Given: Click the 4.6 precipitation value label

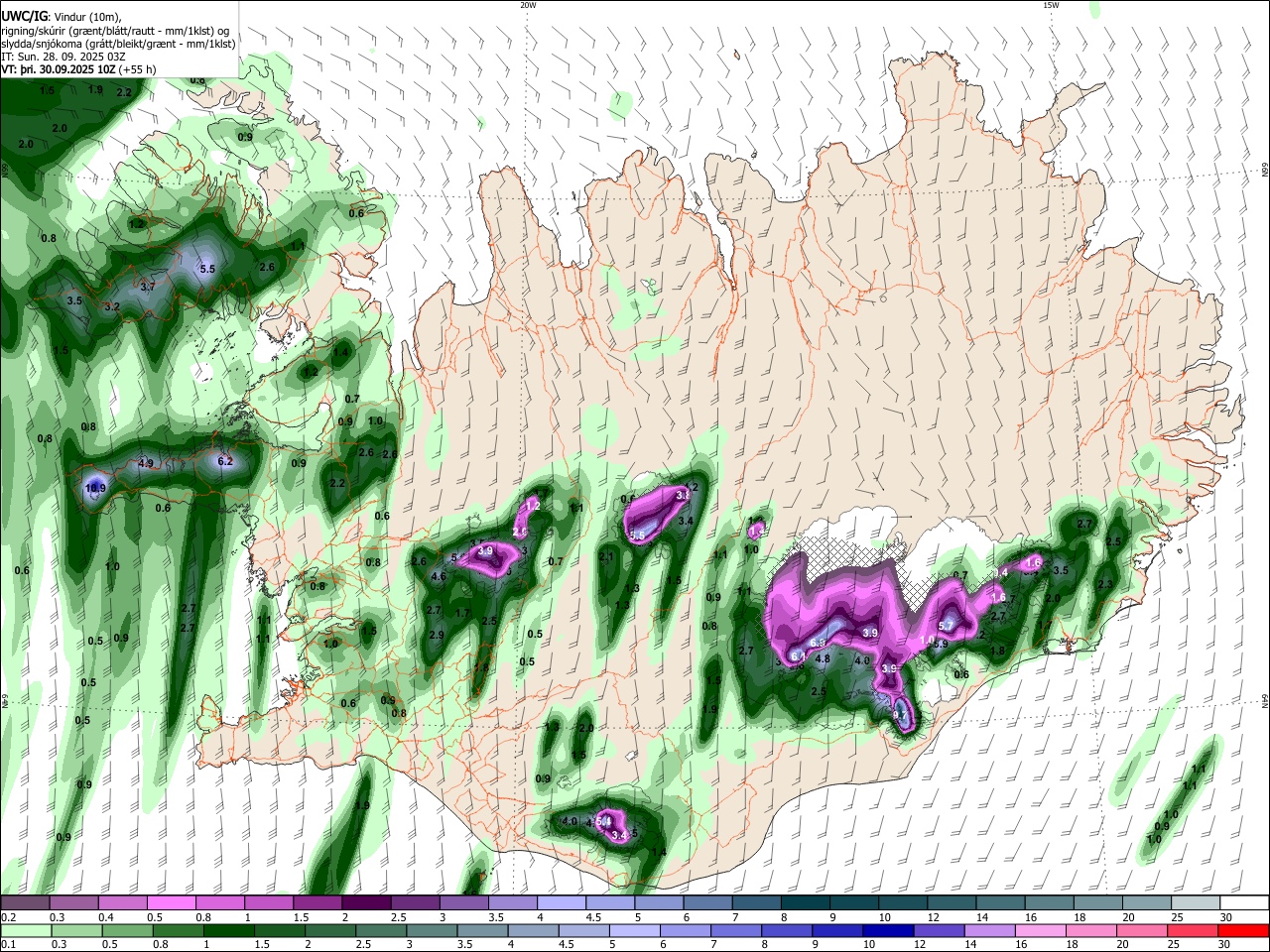Looking at the screenshot, I should point(439,576).
